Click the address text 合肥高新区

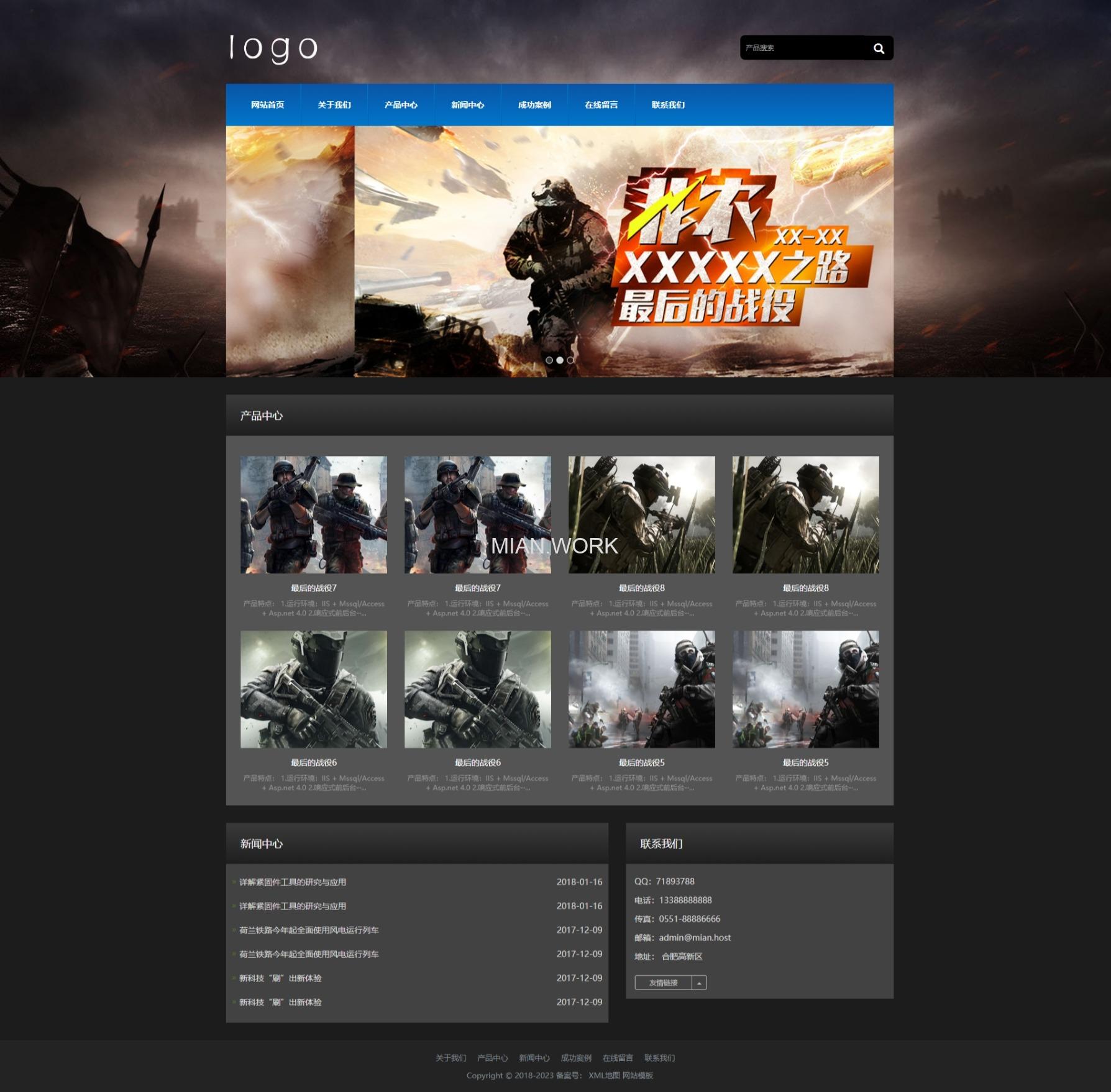[x=682, y=957]
